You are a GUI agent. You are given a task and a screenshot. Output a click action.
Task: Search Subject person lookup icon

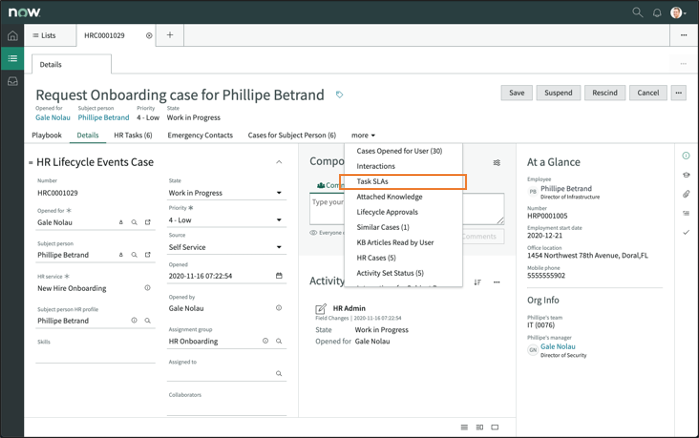[134, 255]
